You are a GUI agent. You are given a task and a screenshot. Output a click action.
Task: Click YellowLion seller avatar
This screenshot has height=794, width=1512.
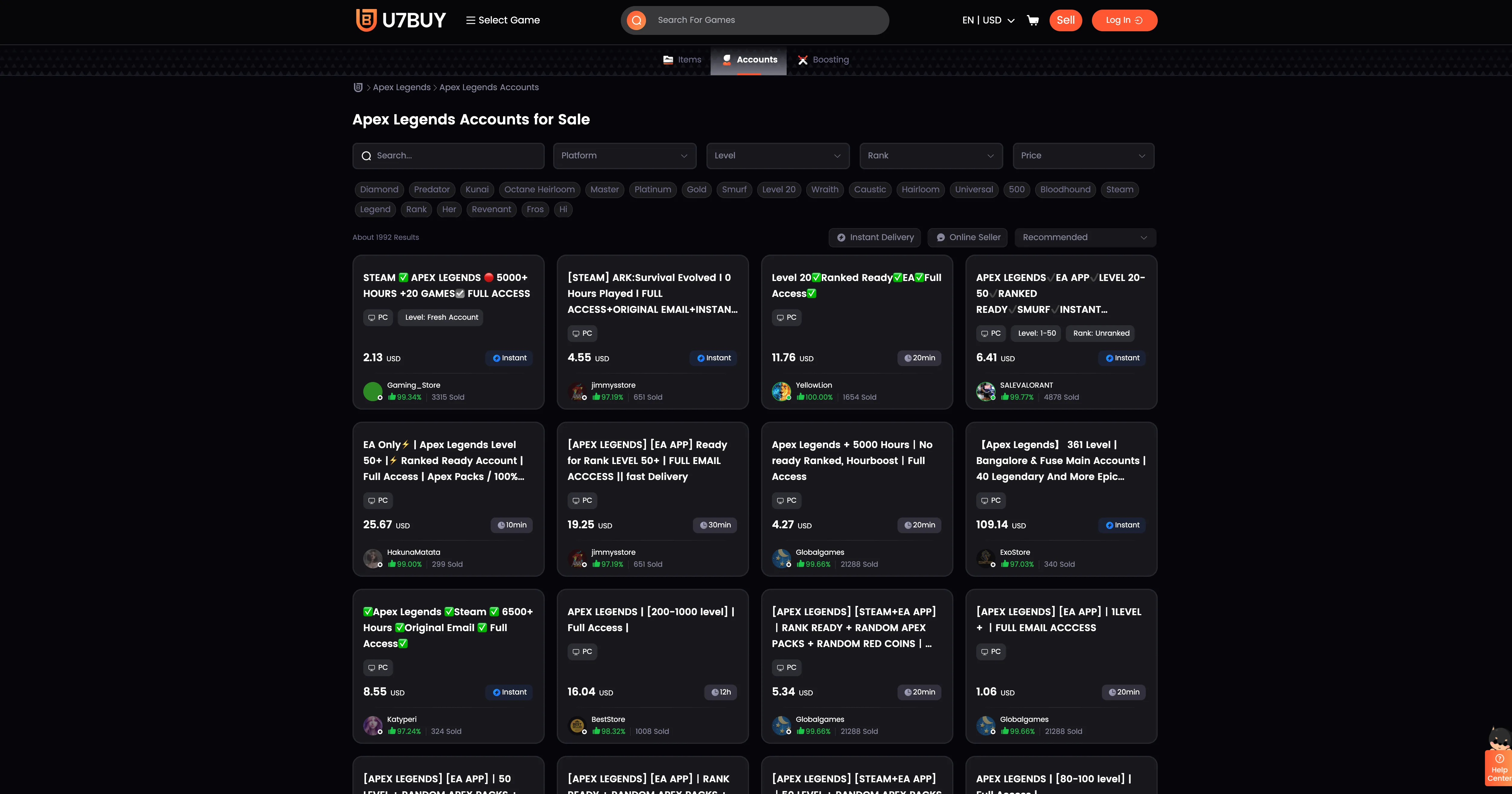[781, 391]
